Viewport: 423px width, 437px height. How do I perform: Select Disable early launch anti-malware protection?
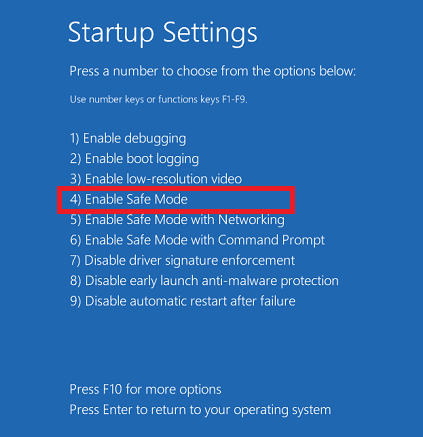204,281
